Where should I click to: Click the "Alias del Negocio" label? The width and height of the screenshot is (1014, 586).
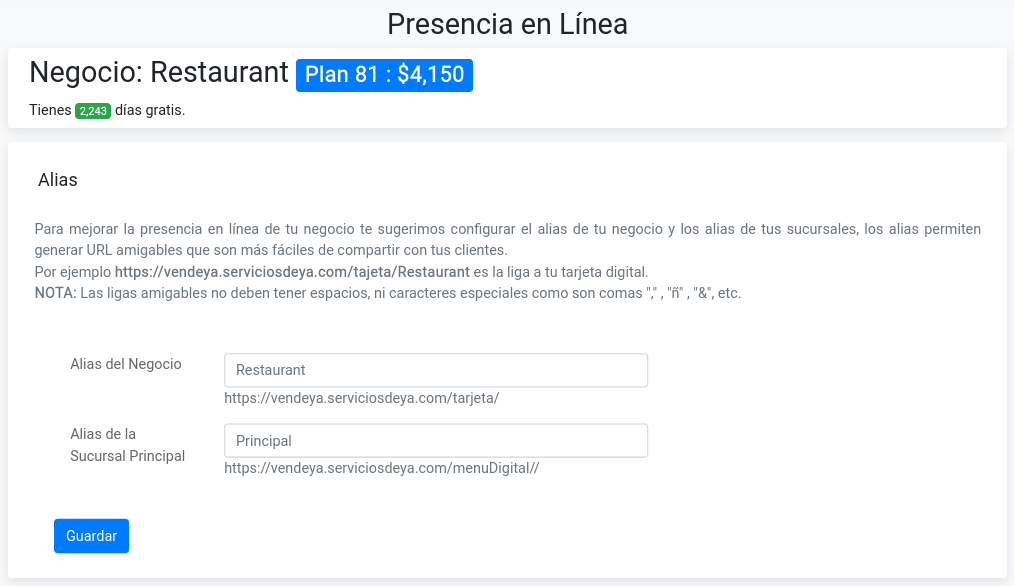(x=126, y=364)
